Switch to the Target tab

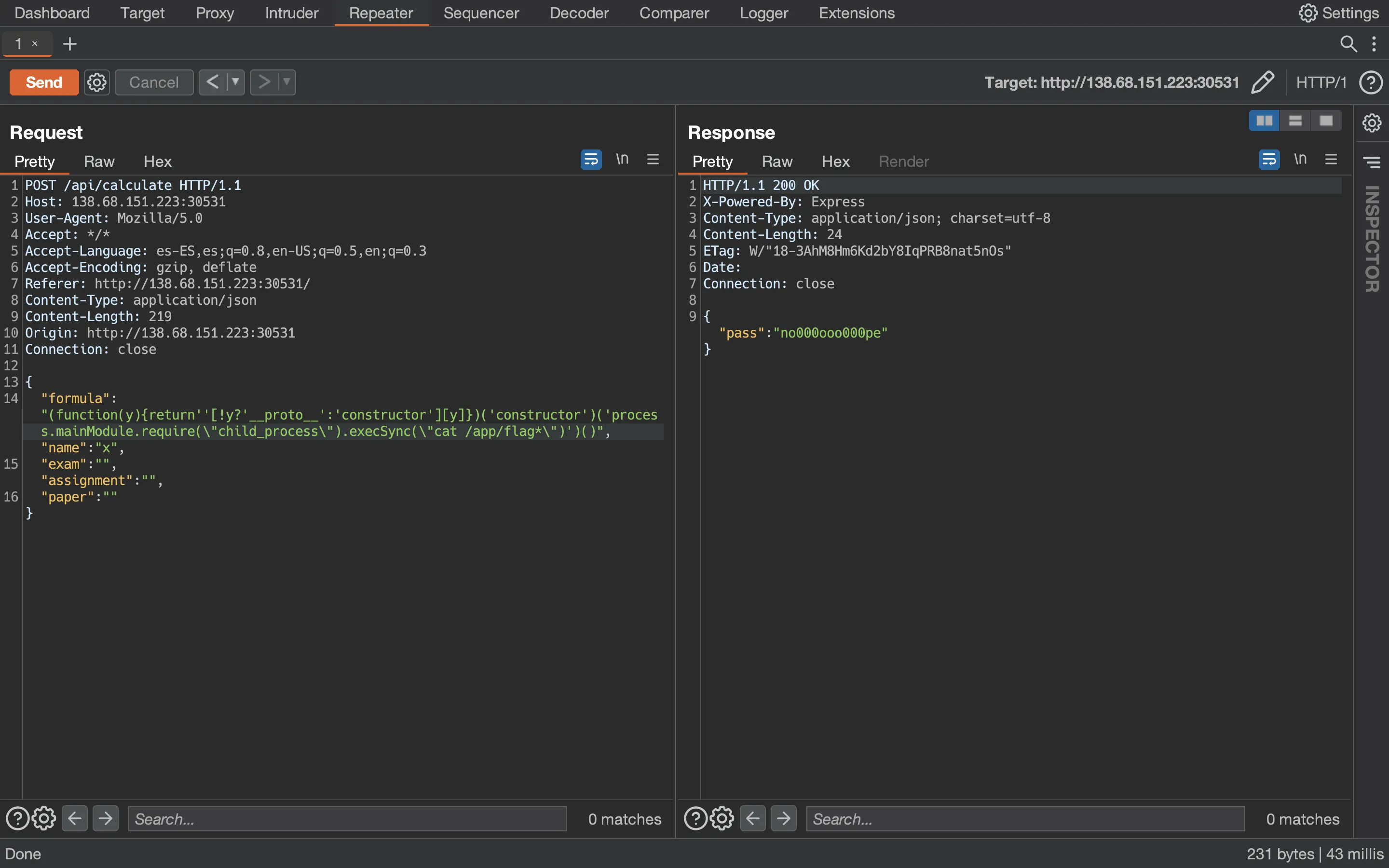(142, 13)
